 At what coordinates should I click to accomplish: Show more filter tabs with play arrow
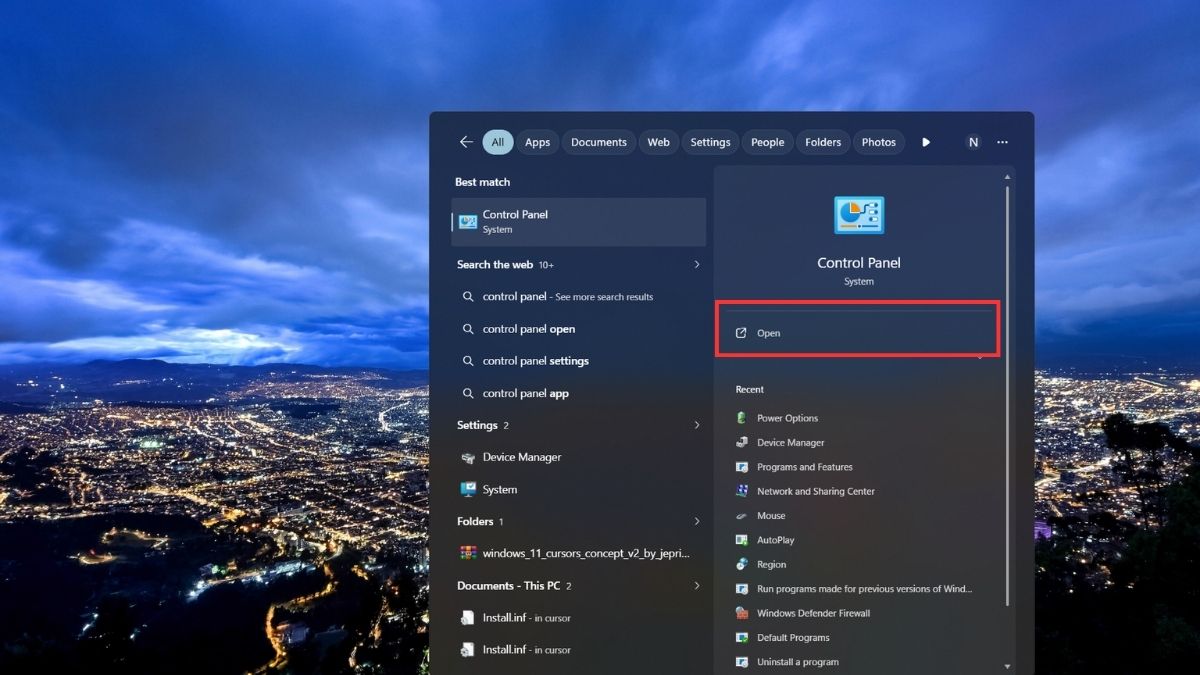(x=926, y=142)
